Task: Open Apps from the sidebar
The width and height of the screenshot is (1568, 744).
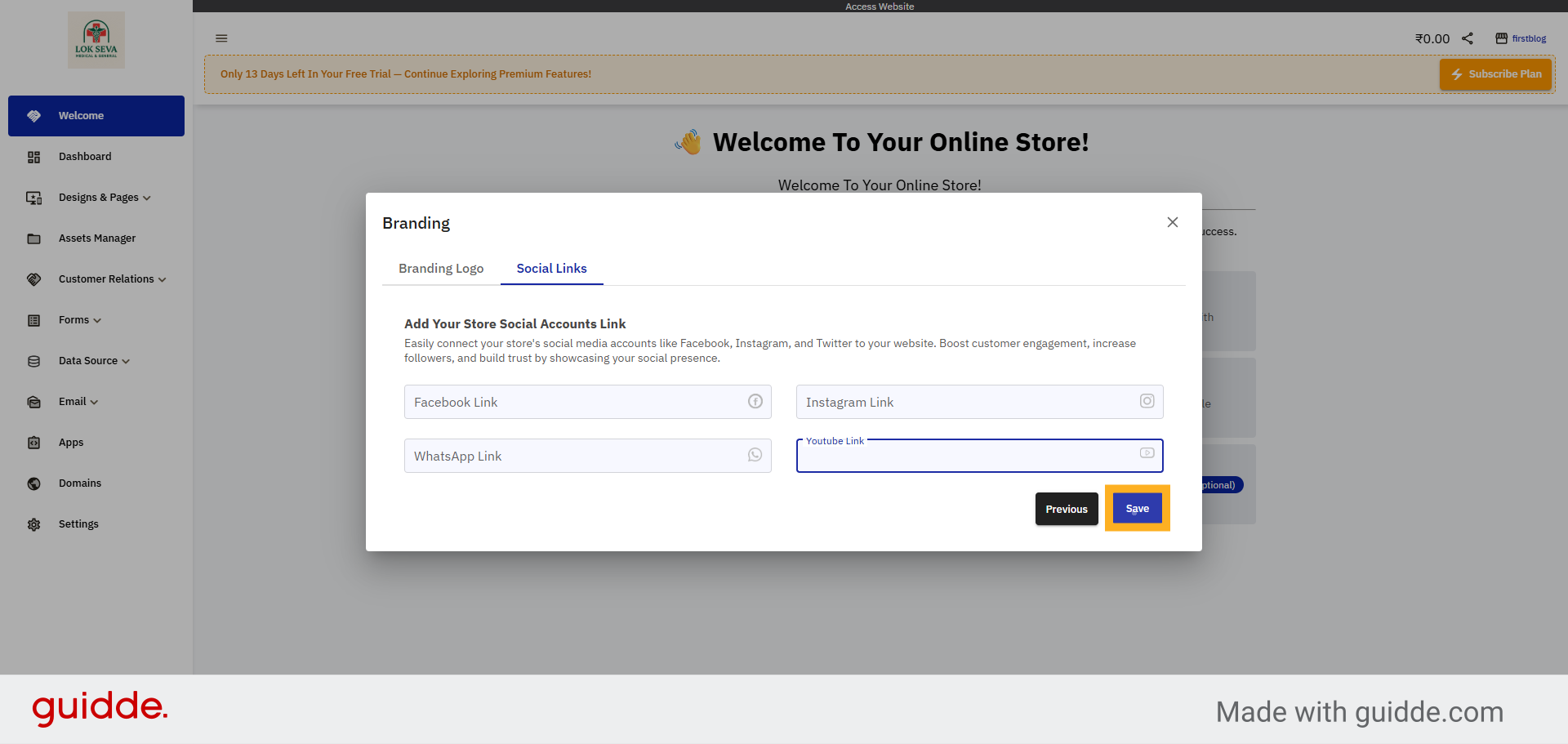Action: coord(96,443)
